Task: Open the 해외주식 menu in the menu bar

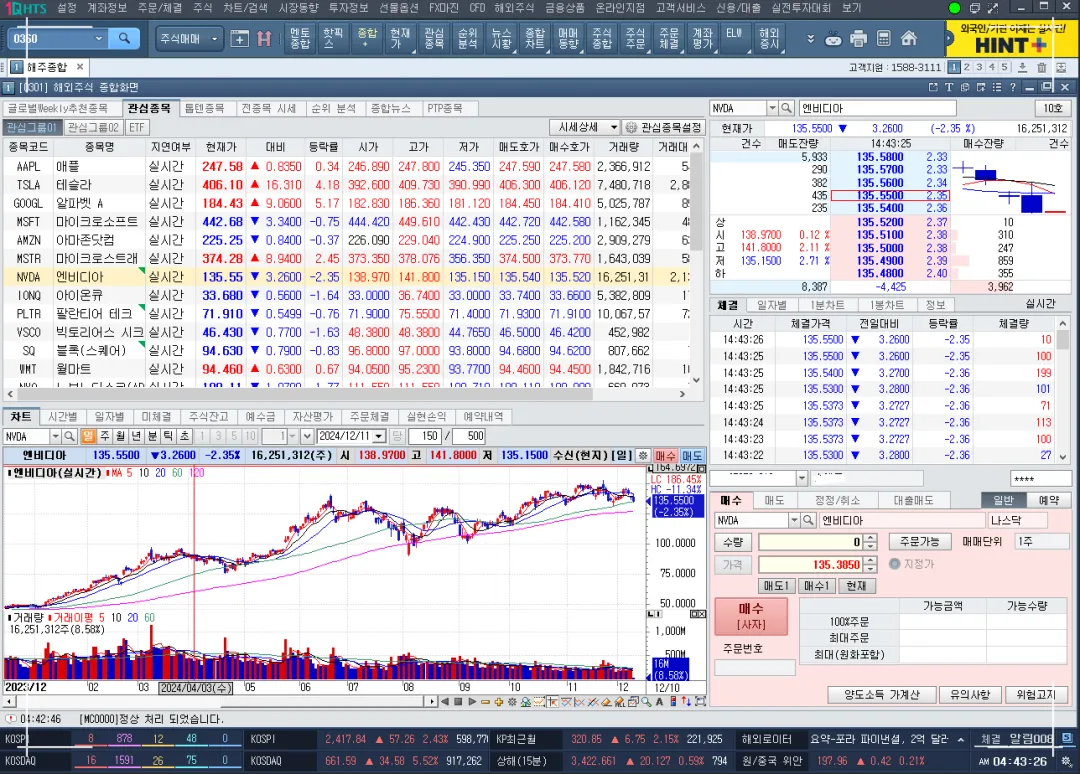Action: [x=514, y=8]
